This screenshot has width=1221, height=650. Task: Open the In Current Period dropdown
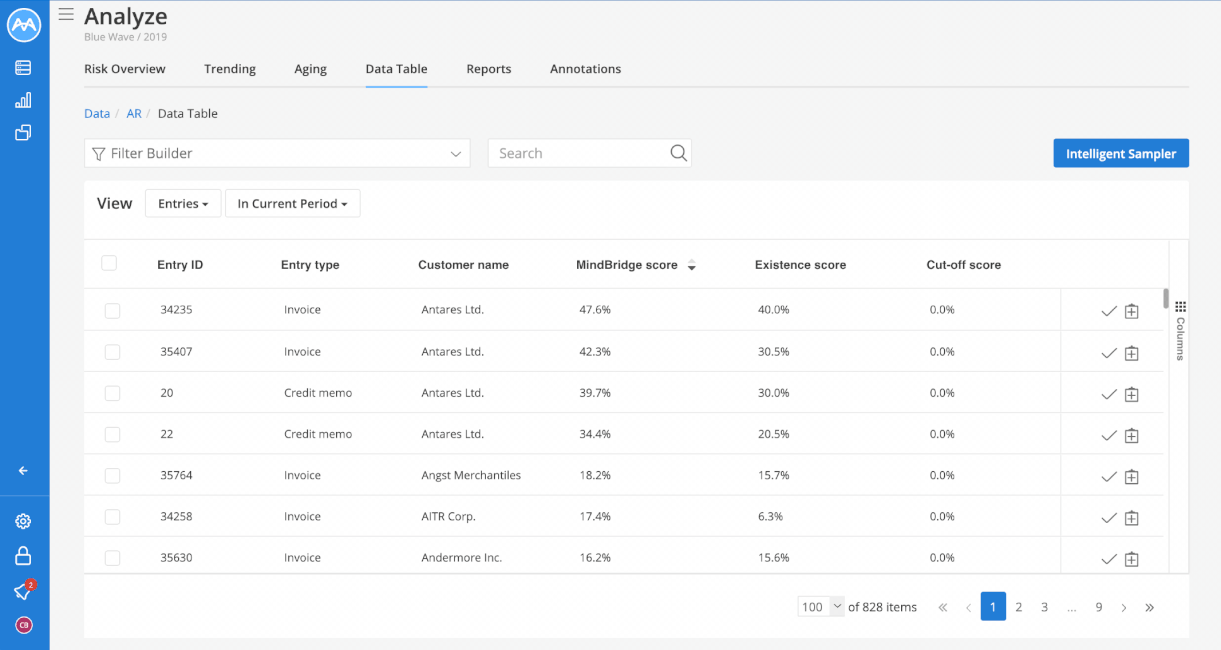[x=292, y=203]
